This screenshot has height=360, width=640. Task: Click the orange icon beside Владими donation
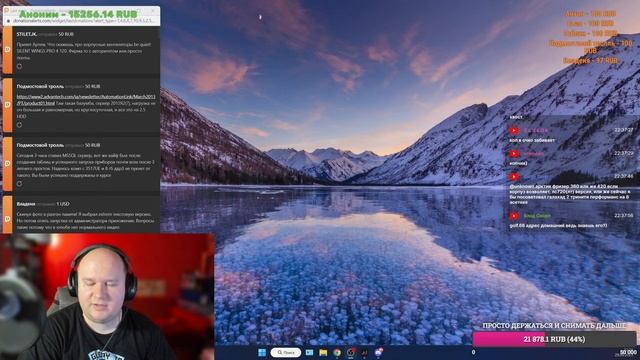pos(7,219)
